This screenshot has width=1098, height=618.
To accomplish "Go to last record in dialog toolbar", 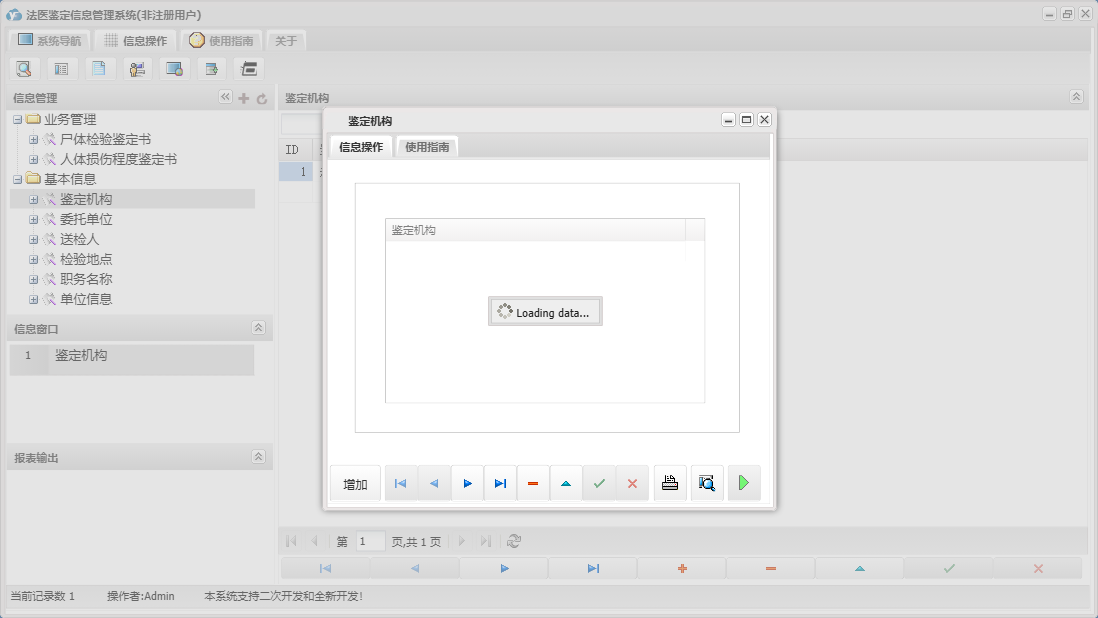I will pyautogui.click(x=500, y=484).
